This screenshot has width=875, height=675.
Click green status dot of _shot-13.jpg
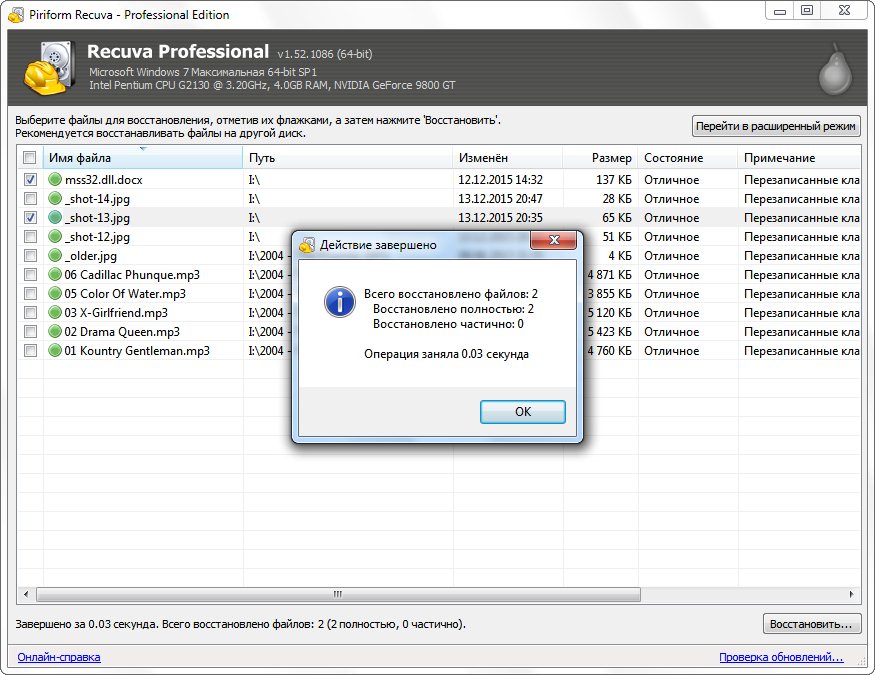pyautogui.click(x=55, y=218)
